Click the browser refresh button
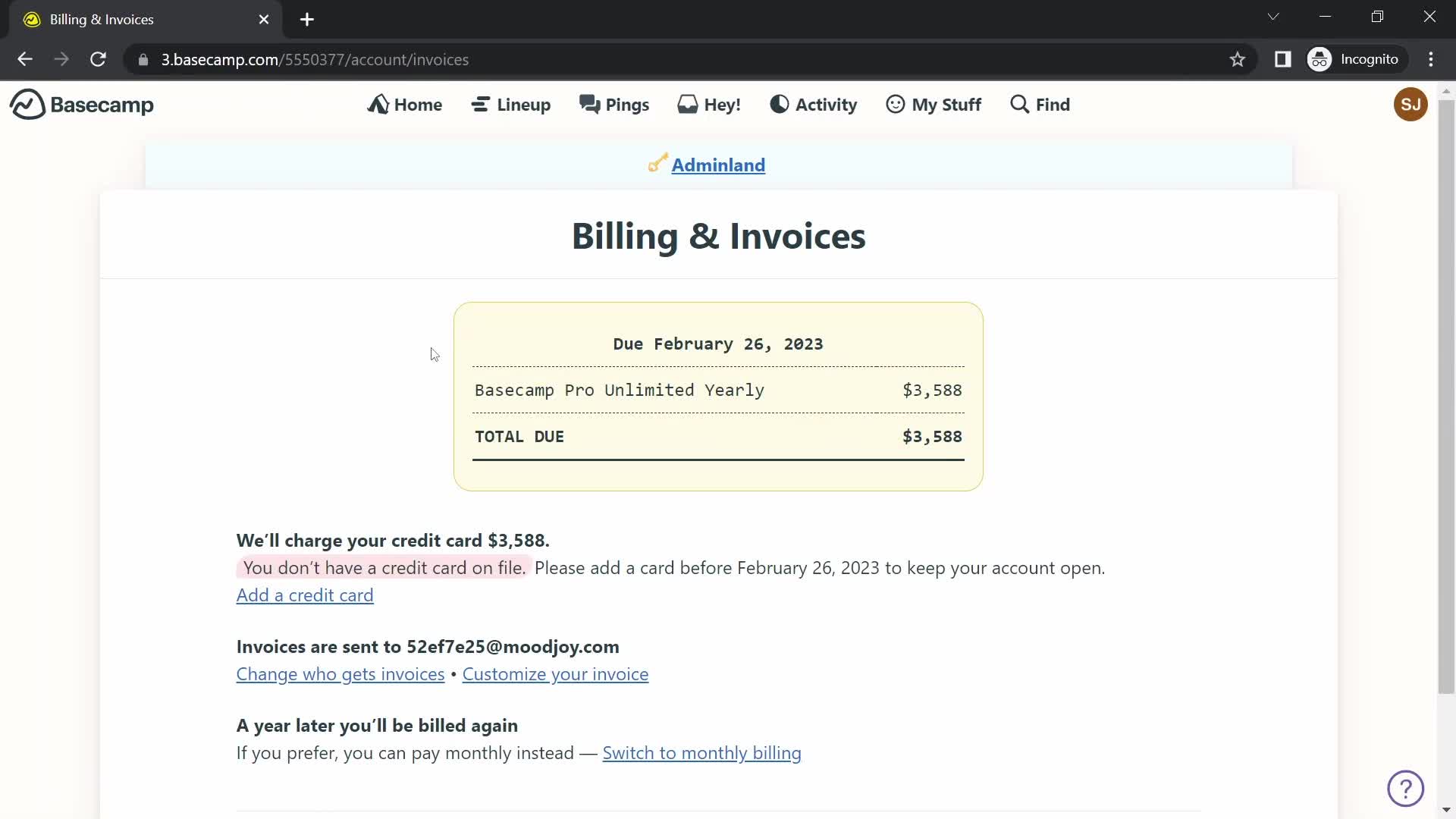Screen dimensions: 1456x819 [98, 60]
